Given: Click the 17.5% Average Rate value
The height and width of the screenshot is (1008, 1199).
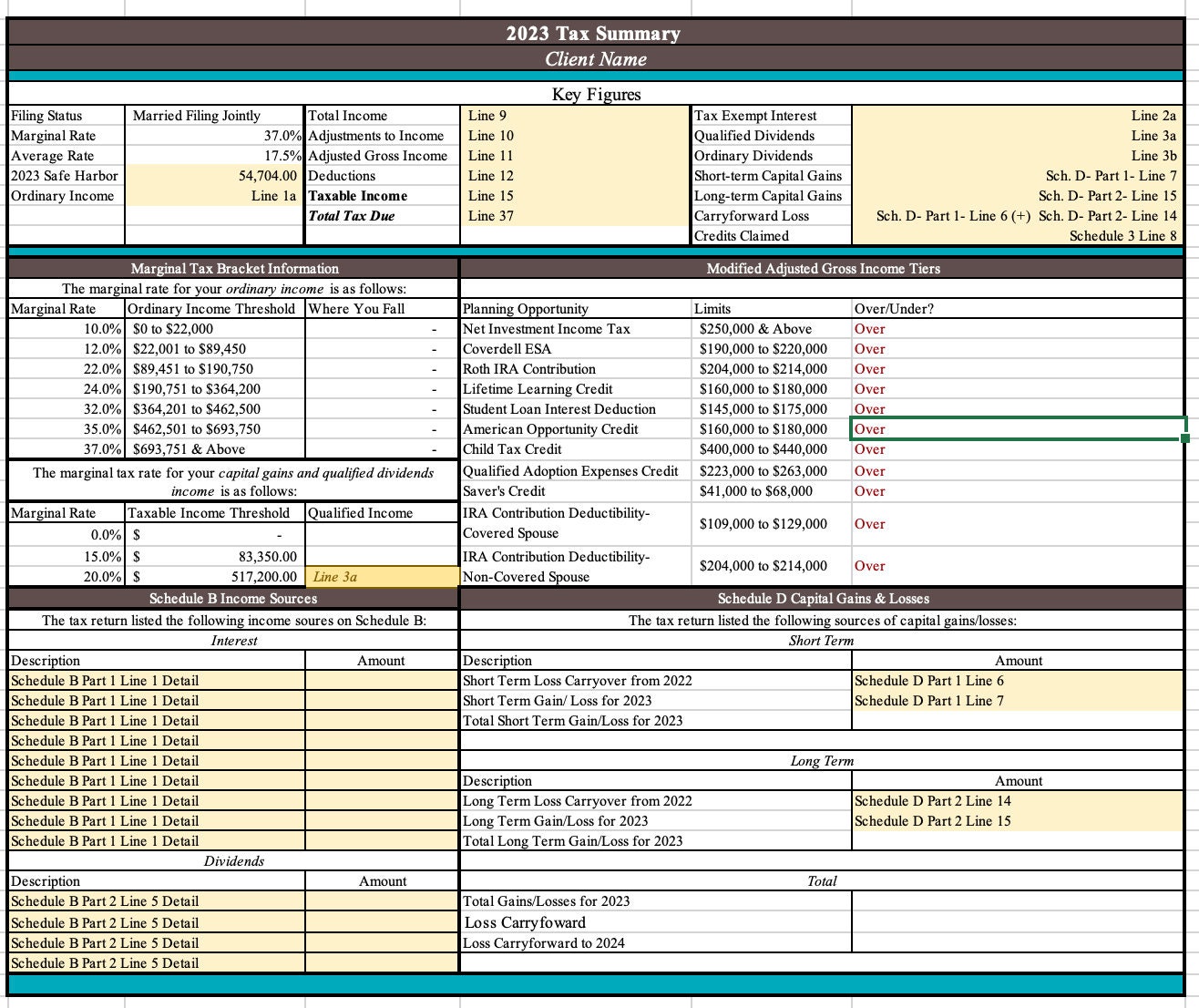Looking at the screenshot, I should 215,156.
